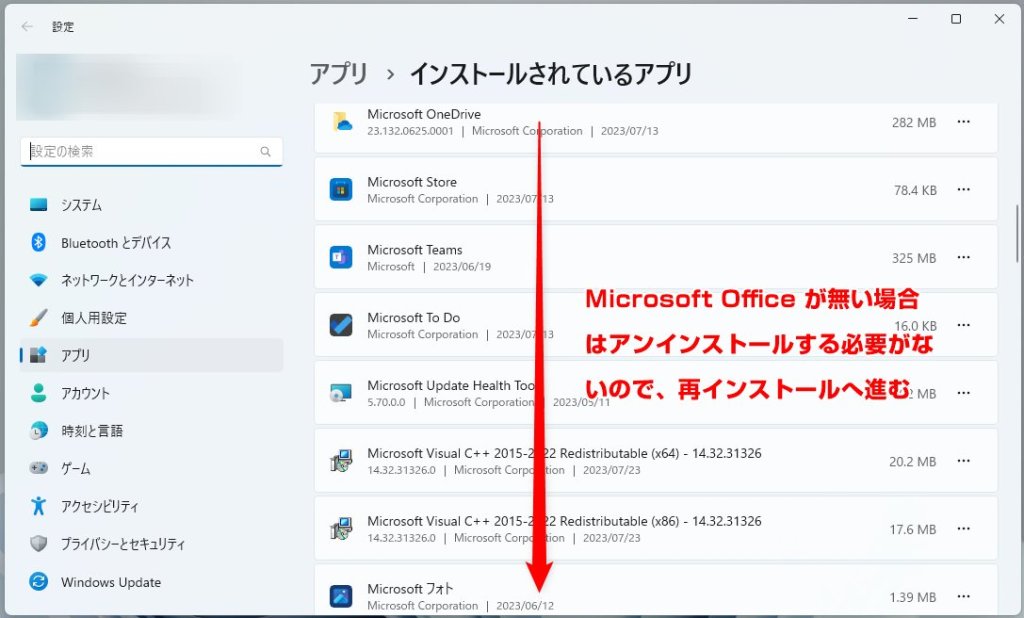Open more options for Microsoft フォト

coord(963,596)
